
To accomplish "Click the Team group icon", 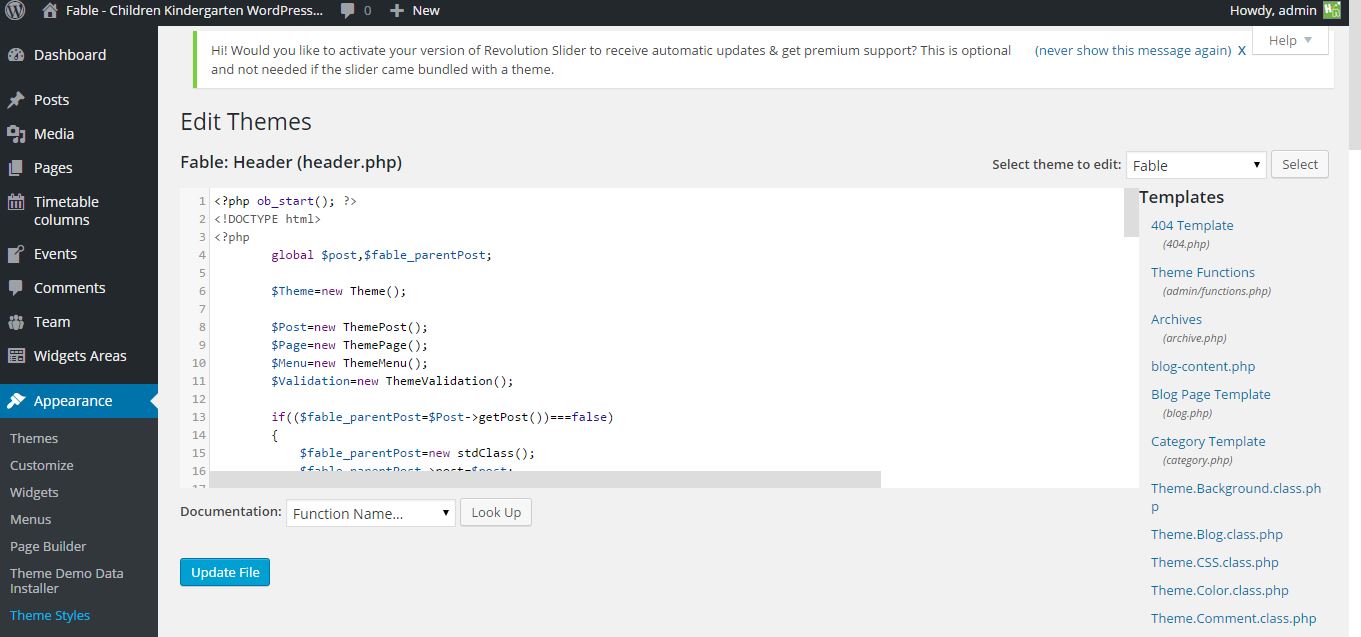I will [x=16, y=322].
